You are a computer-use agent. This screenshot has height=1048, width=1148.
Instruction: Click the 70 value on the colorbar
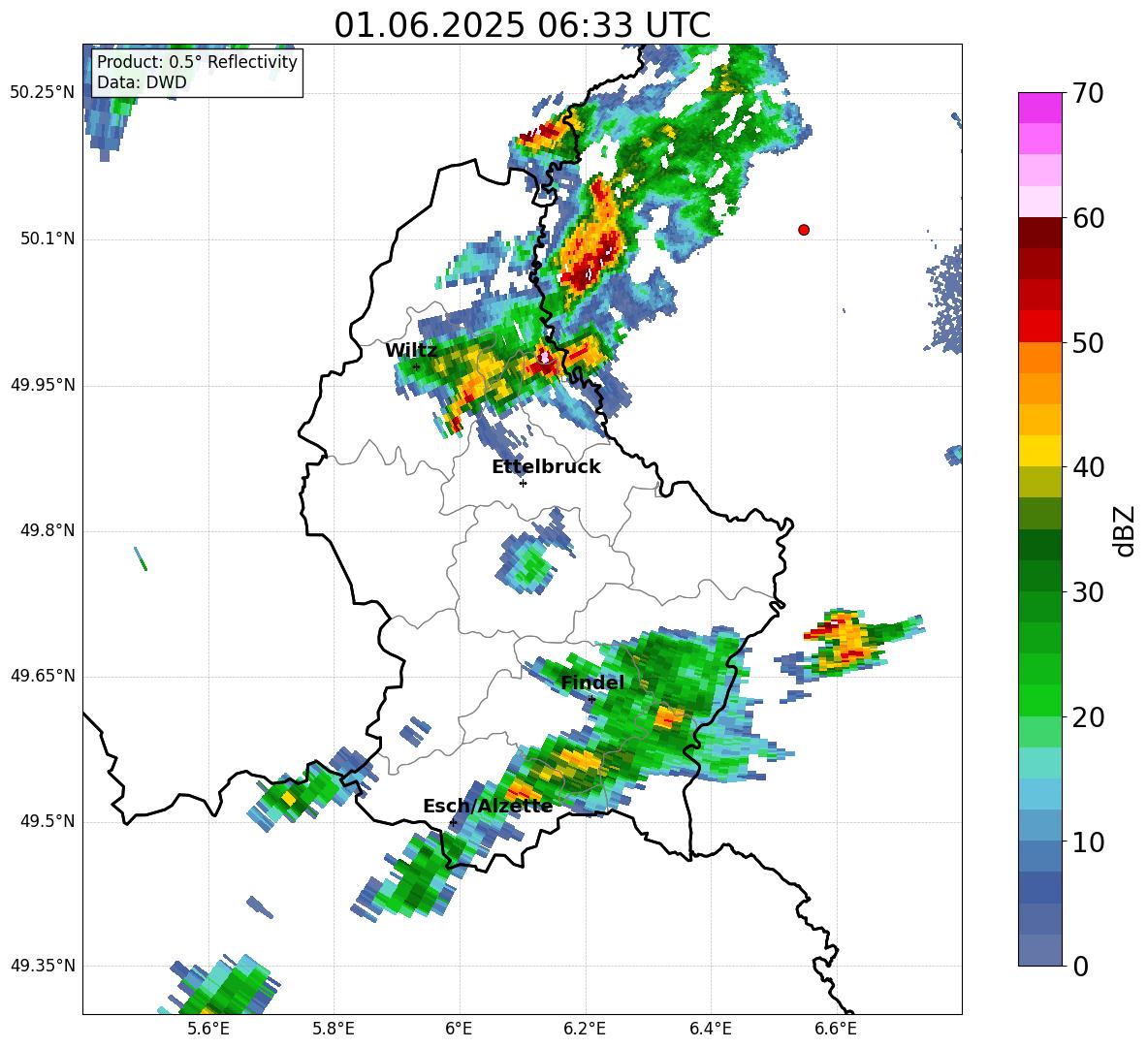[1088, 93]
